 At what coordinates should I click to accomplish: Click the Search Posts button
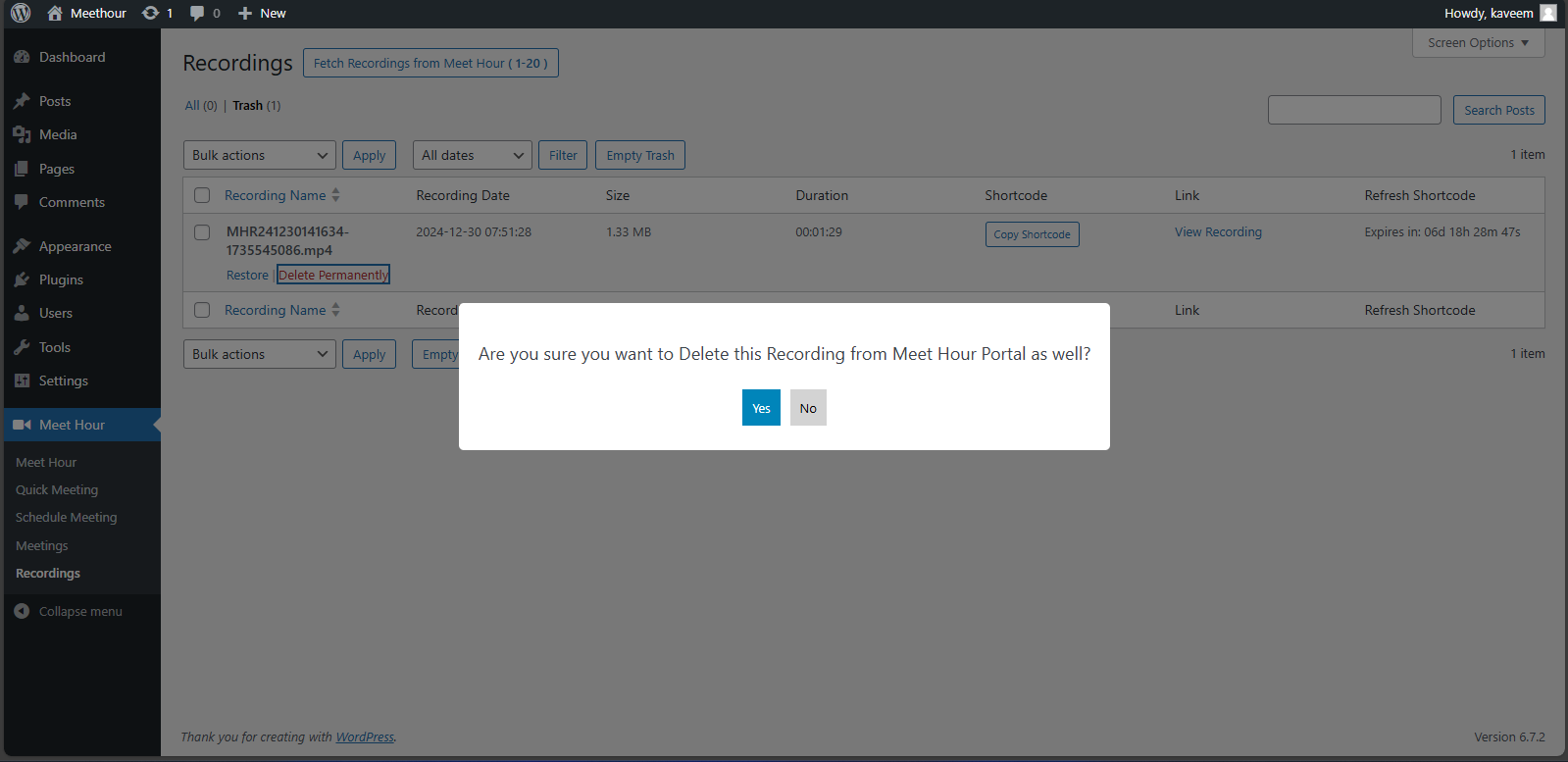1499,110
